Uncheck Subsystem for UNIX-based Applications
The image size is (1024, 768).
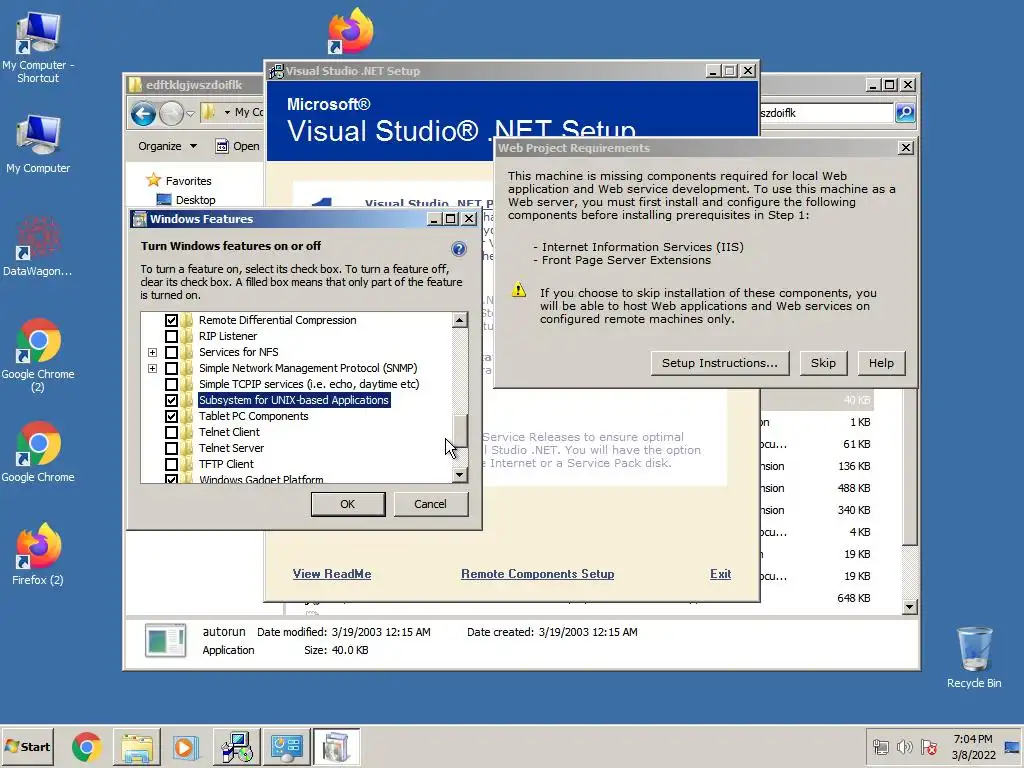171,400
